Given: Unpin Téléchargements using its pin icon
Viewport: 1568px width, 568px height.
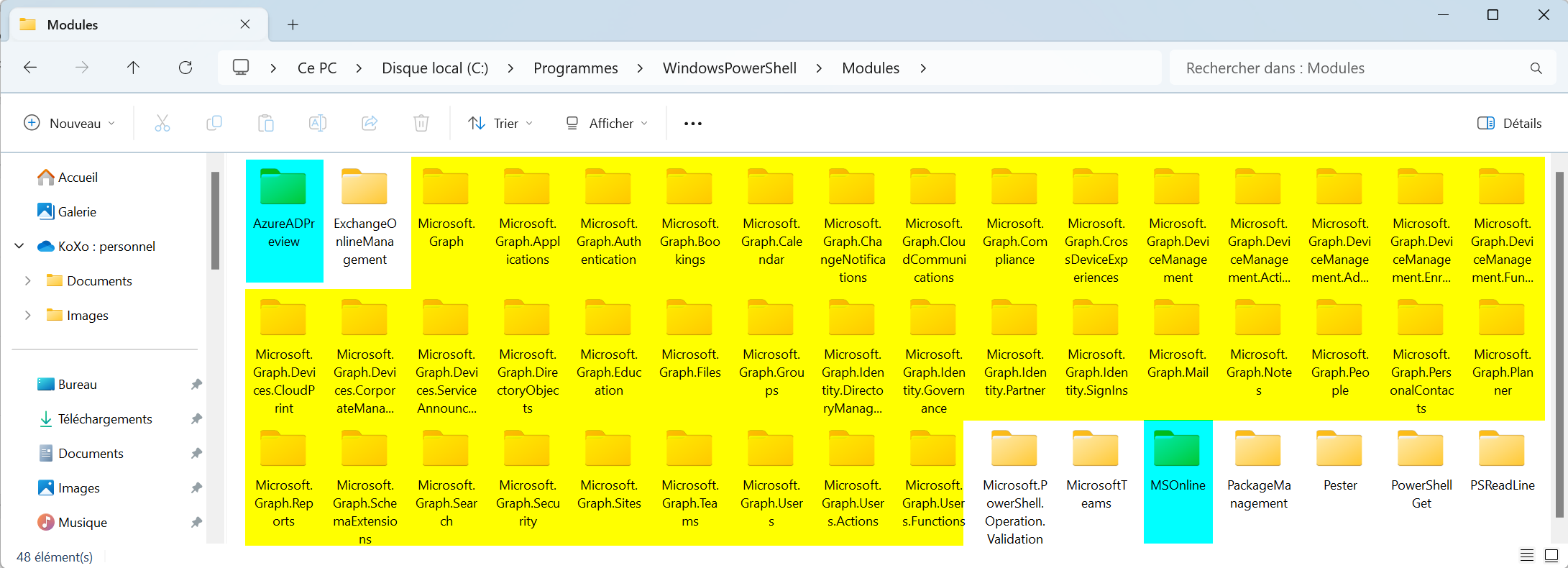Looking at the screenshot, I should point(196,419).
